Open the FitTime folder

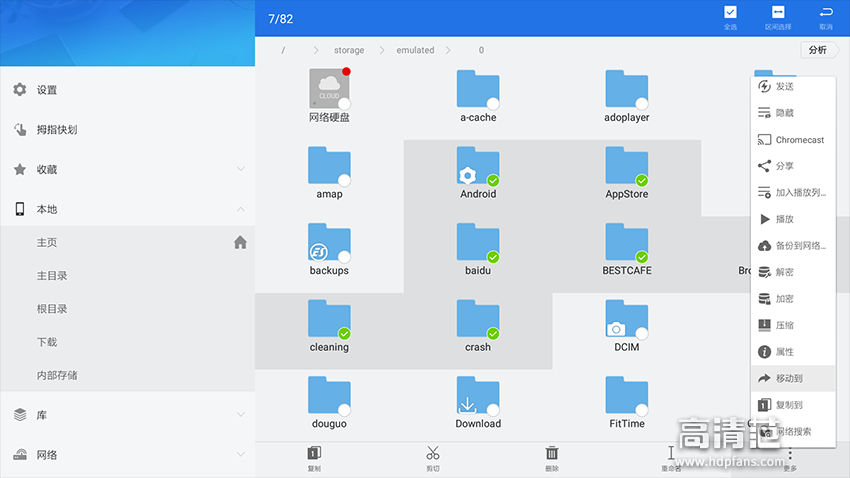click(627, 402)
